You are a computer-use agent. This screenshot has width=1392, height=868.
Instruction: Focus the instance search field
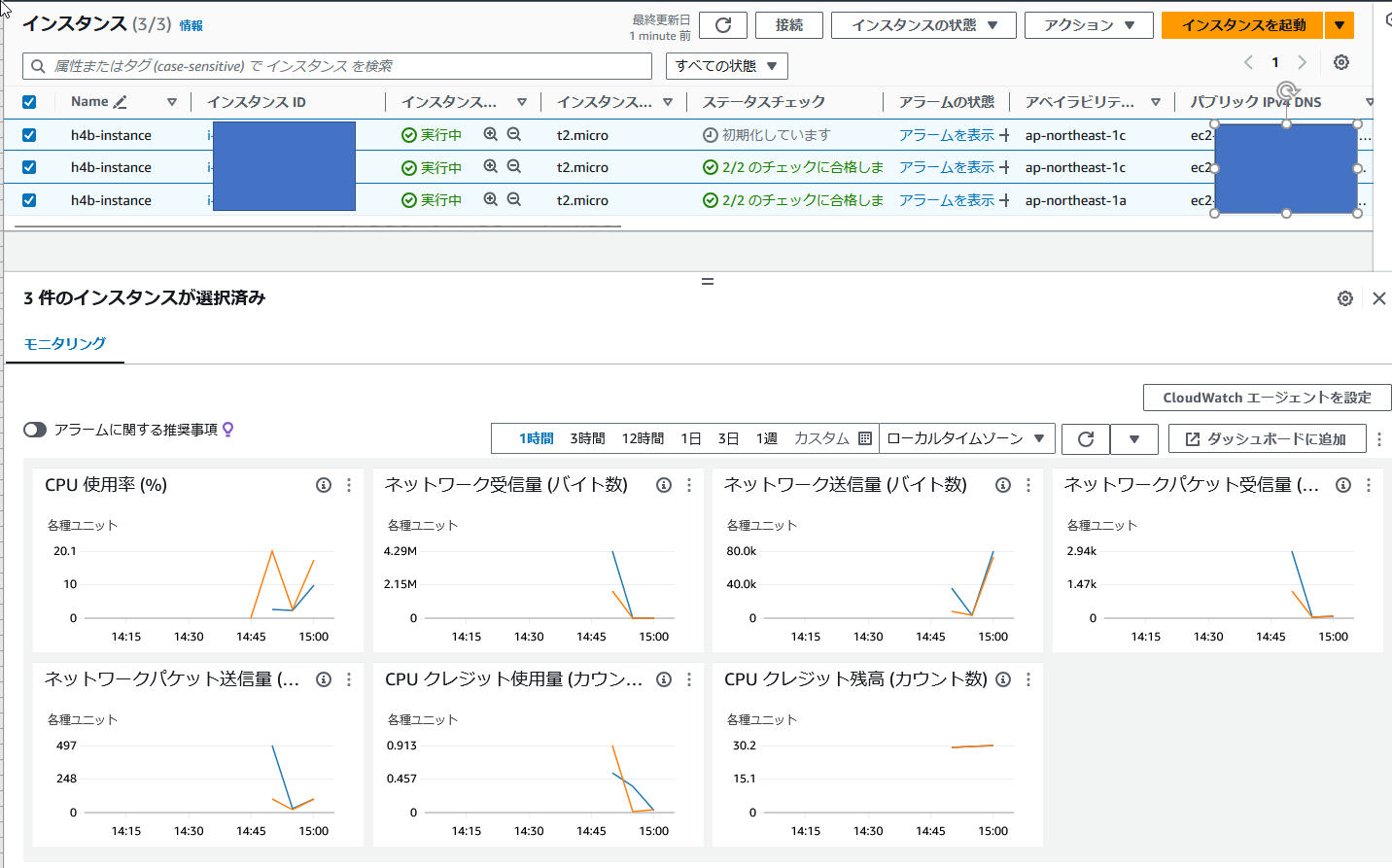[337, 66]
